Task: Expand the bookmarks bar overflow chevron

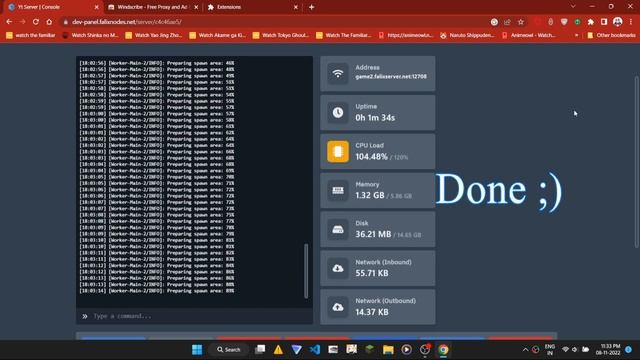Action: coord(576,36)
